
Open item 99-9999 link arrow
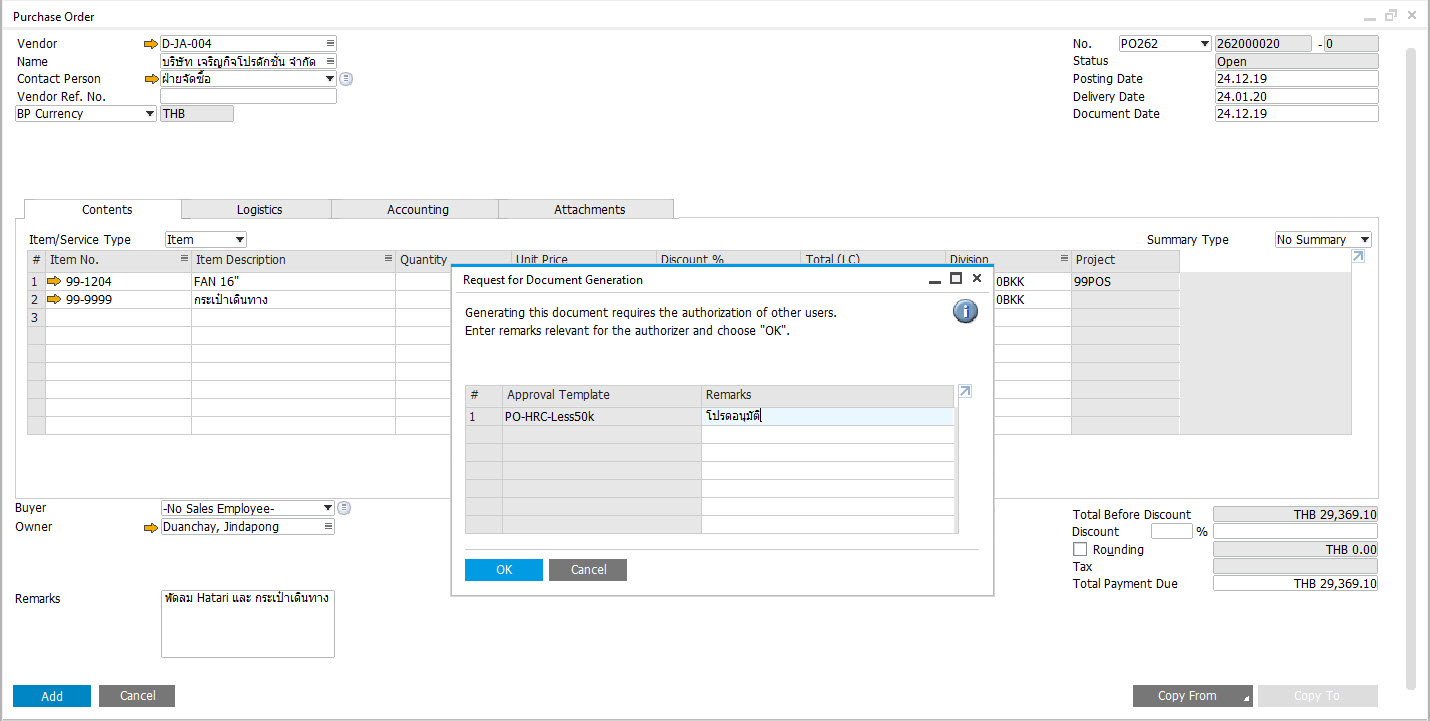click(x=54, y=300)
